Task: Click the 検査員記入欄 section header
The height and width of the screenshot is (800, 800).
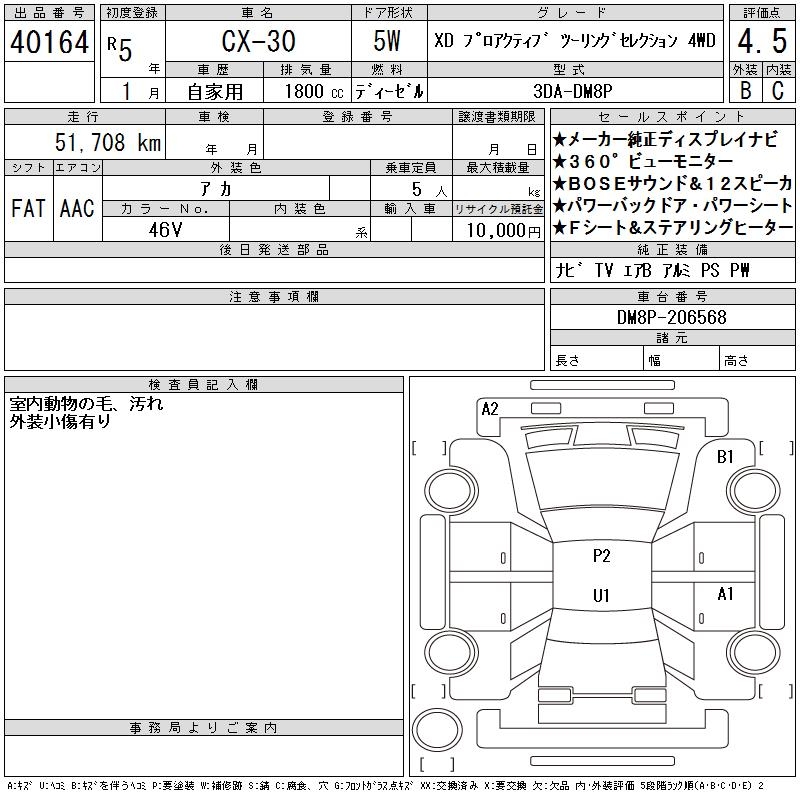Action: [x=204, y=384]
